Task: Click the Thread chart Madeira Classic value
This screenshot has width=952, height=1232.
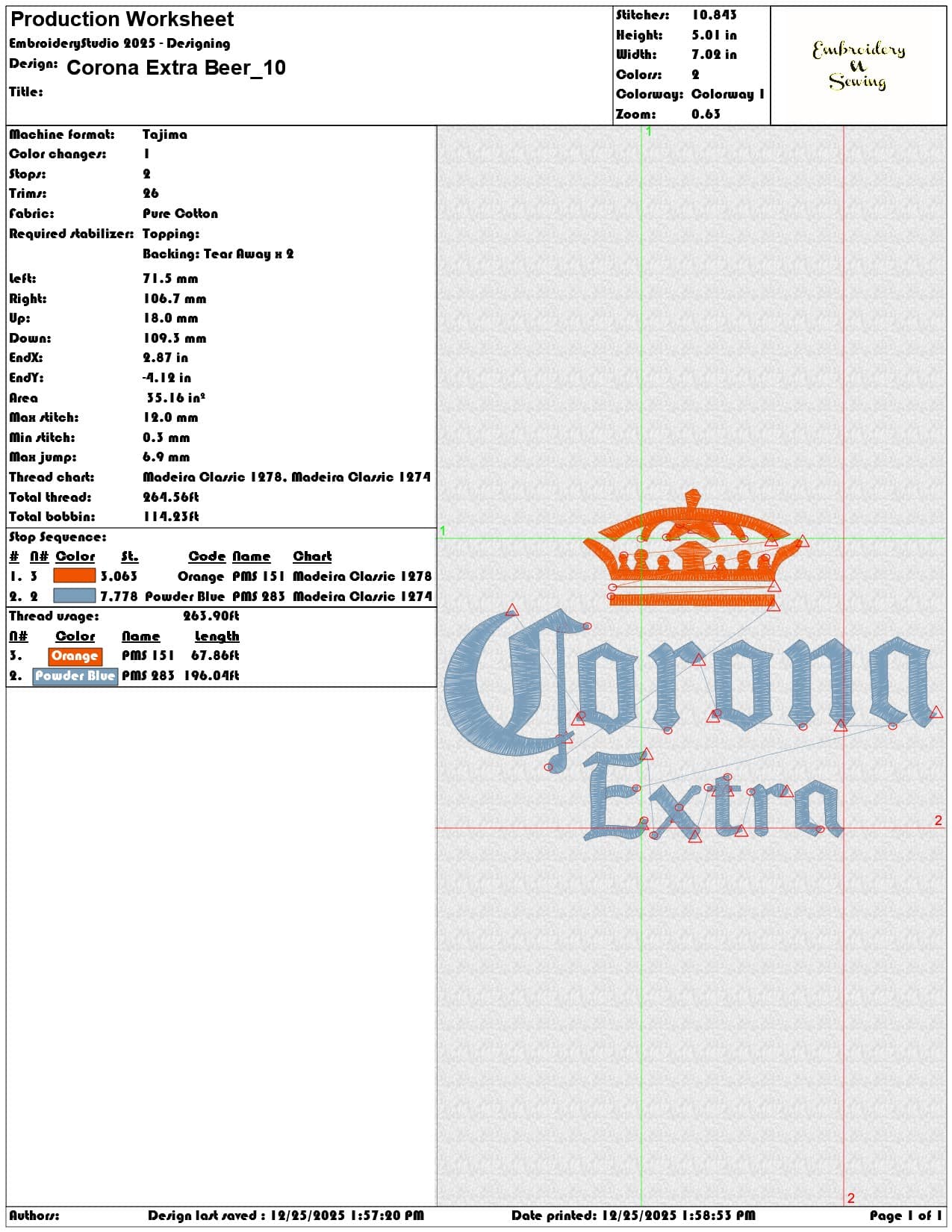Action: 287,477
